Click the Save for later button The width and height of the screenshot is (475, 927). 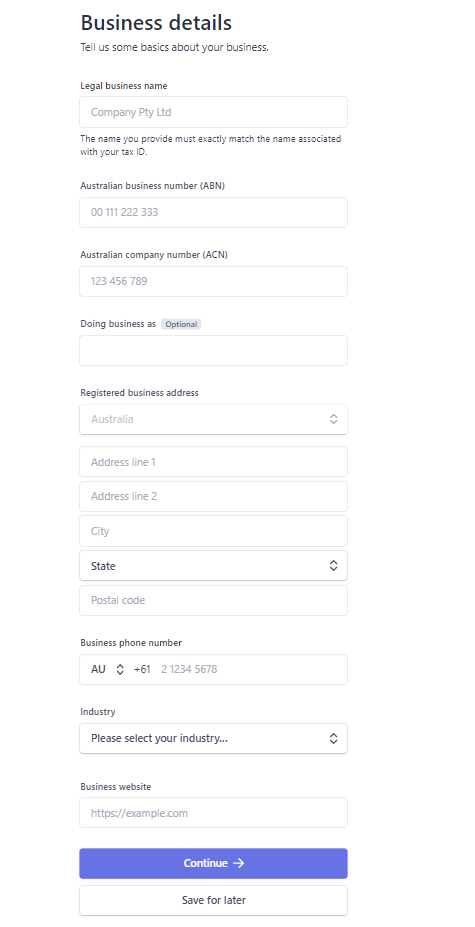coord(214,900)
